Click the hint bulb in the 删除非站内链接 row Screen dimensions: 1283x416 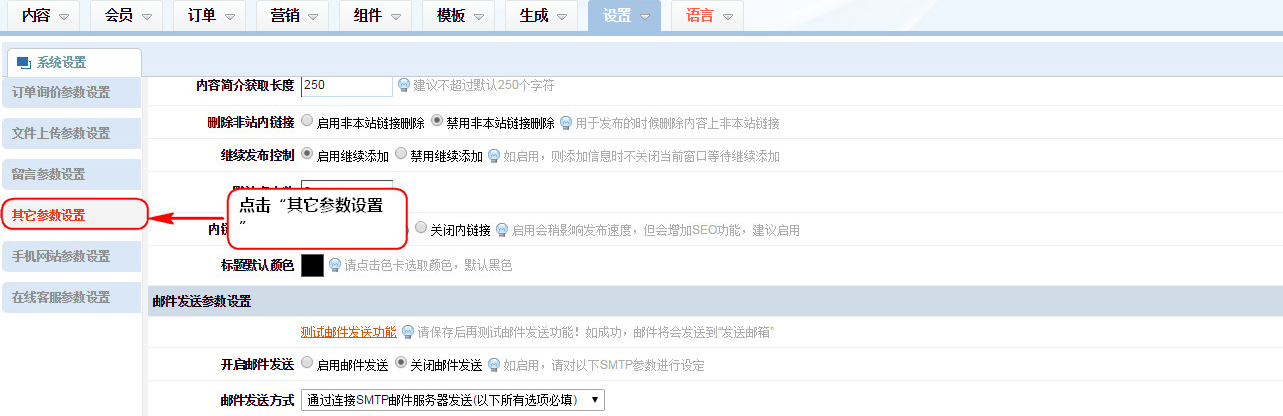[x=566, y=123]
